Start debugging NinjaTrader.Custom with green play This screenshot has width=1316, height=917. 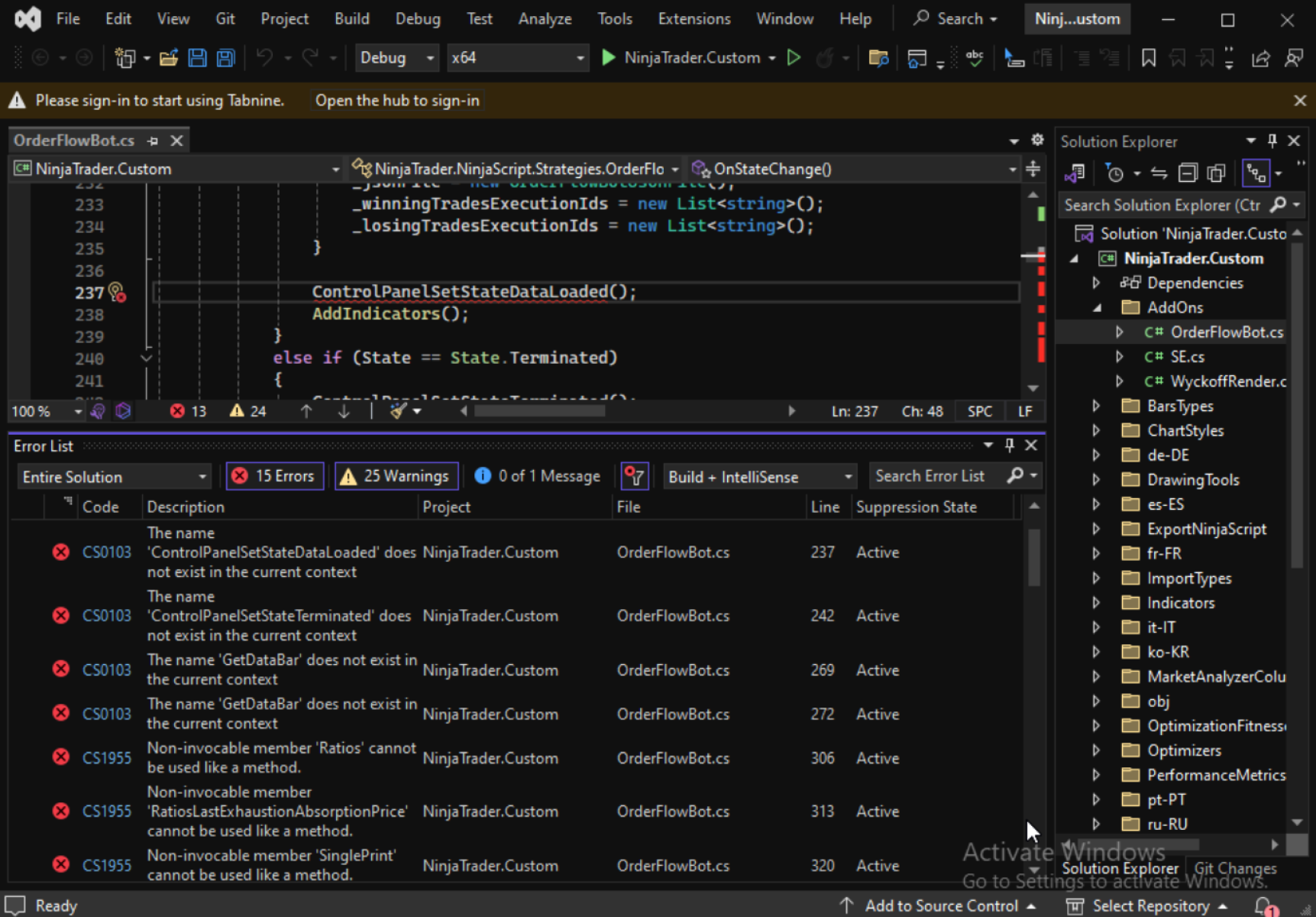click(609, 58)
